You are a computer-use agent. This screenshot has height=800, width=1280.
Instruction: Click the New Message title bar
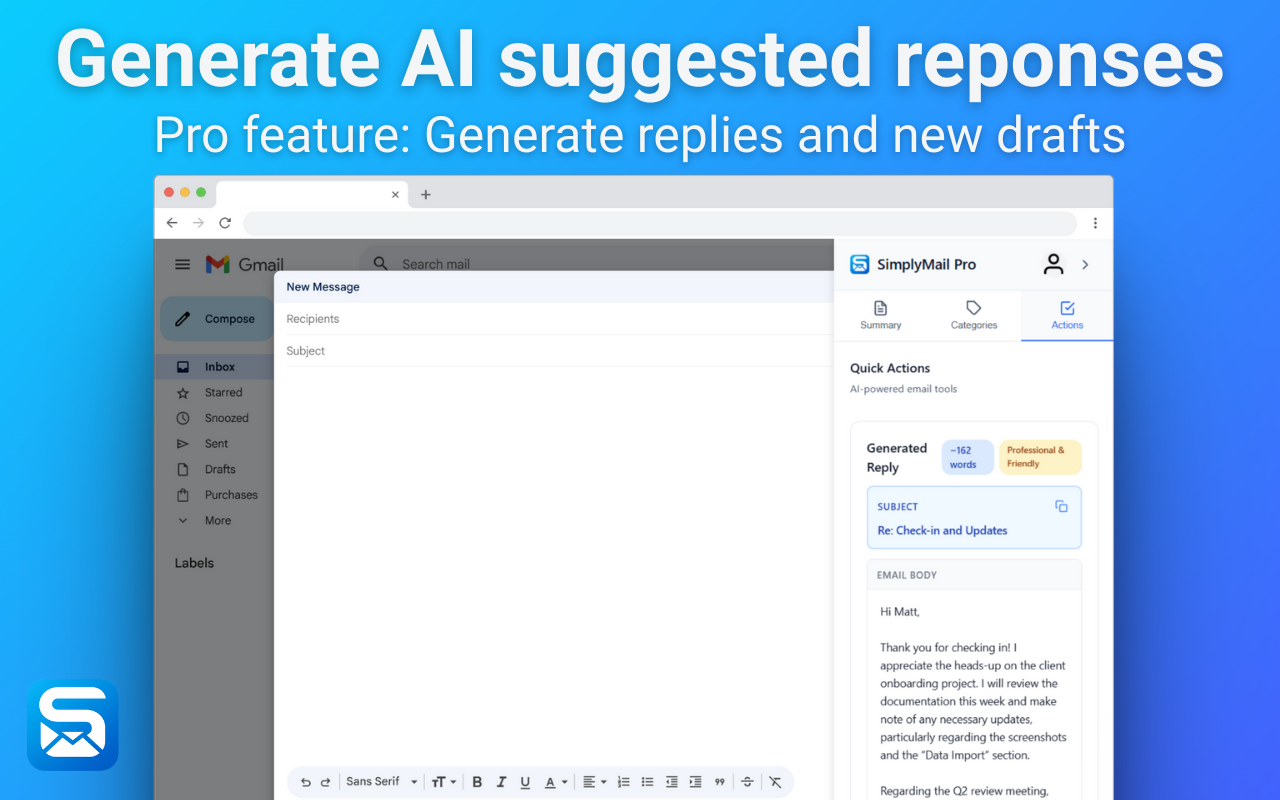tap(554, 287)
